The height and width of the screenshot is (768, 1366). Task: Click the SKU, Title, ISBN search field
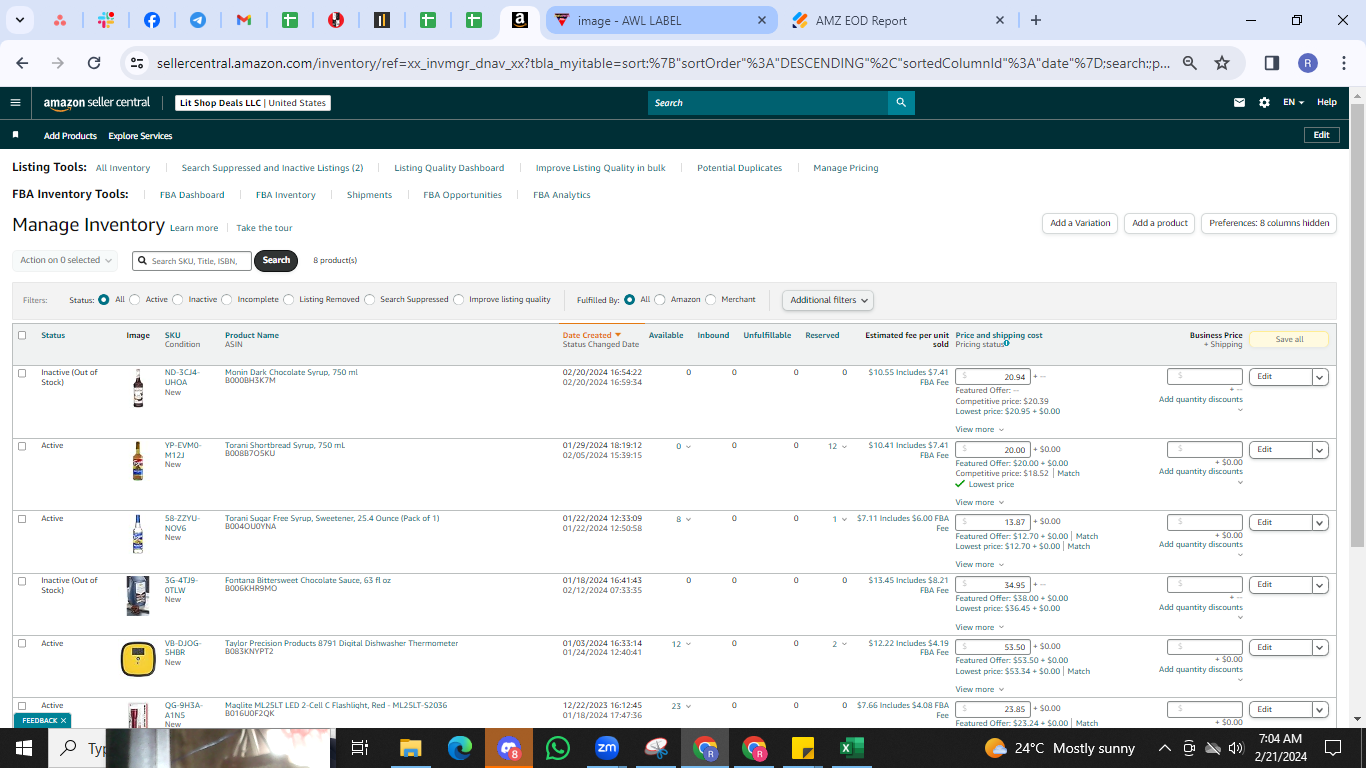click(192, 260)
